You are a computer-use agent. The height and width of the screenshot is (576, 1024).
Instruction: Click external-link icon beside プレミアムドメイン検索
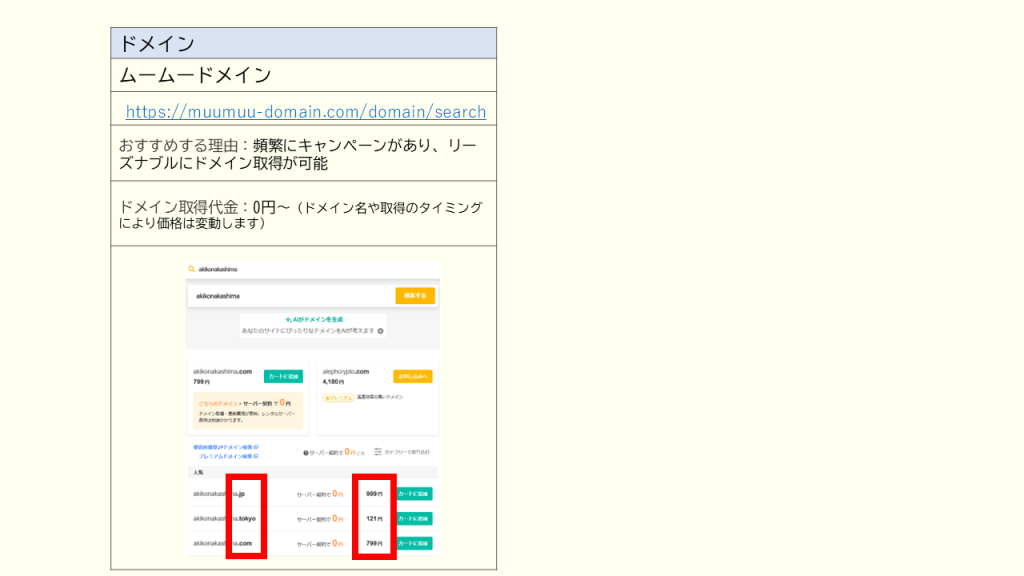pyautogui.click(x=256, y=457)
